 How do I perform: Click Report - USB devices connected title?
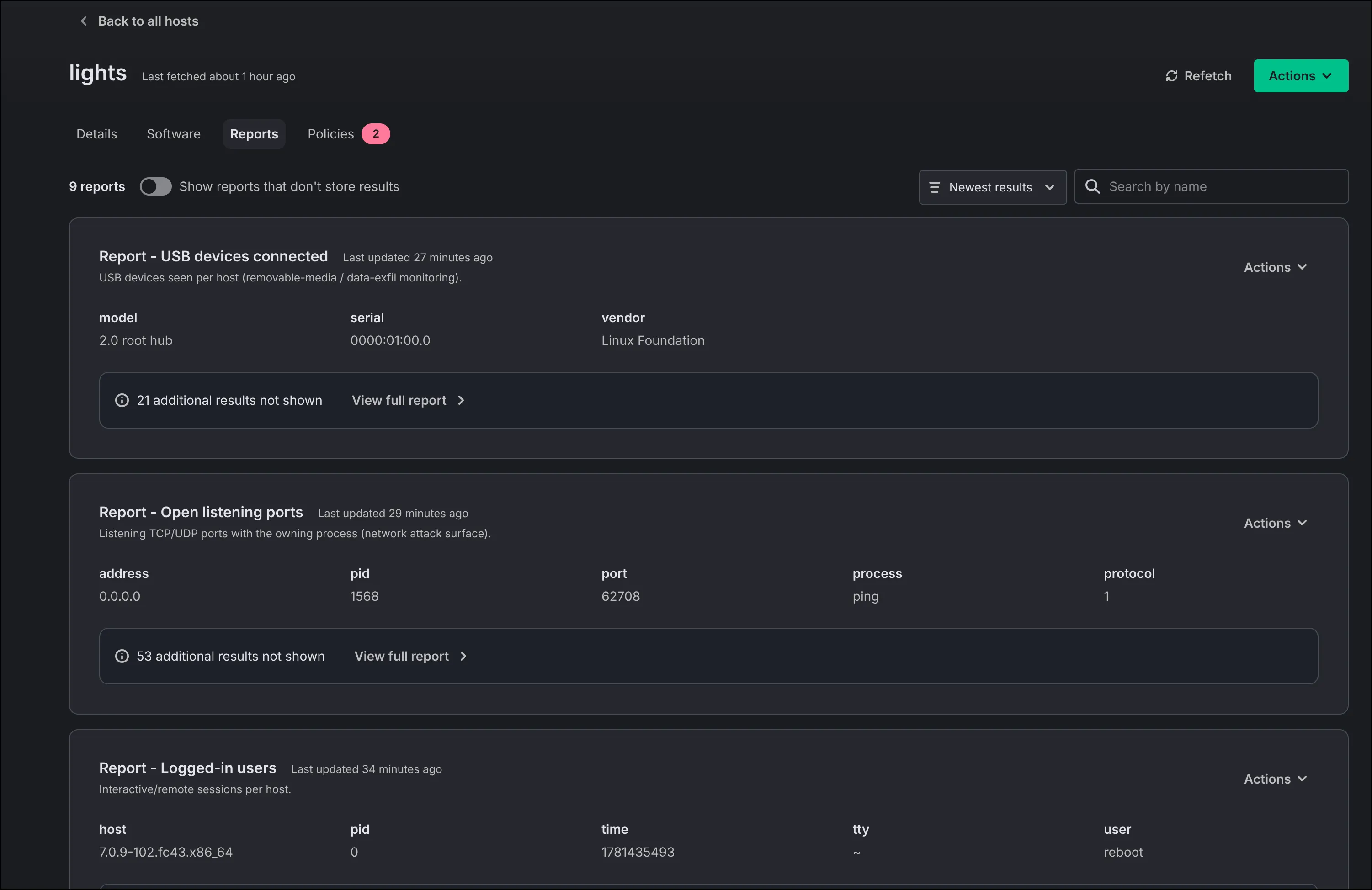coord(213,256)
